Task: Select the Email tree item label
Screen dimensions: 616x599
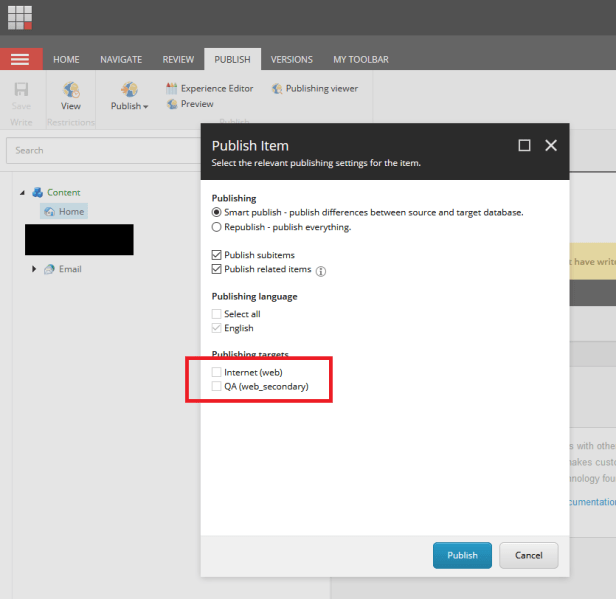Action: point(70,269)
